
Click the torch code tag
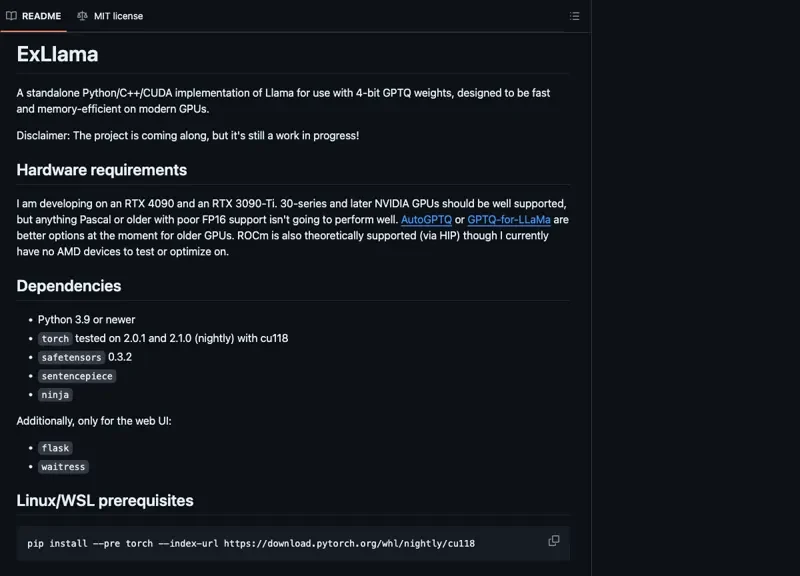tap(55, 339)
